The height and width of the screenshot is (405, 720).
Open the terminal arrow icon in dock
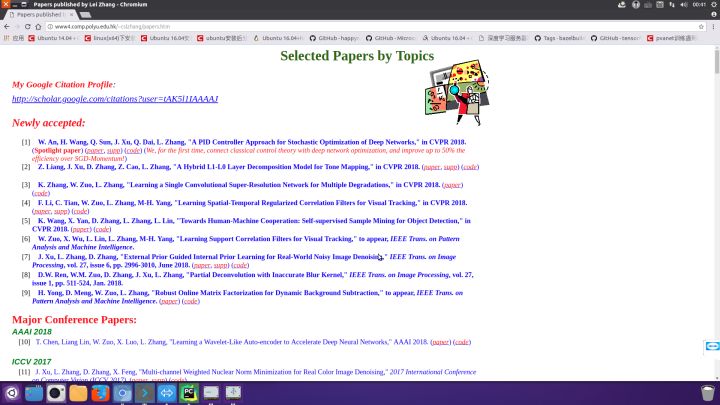(145, 393)
